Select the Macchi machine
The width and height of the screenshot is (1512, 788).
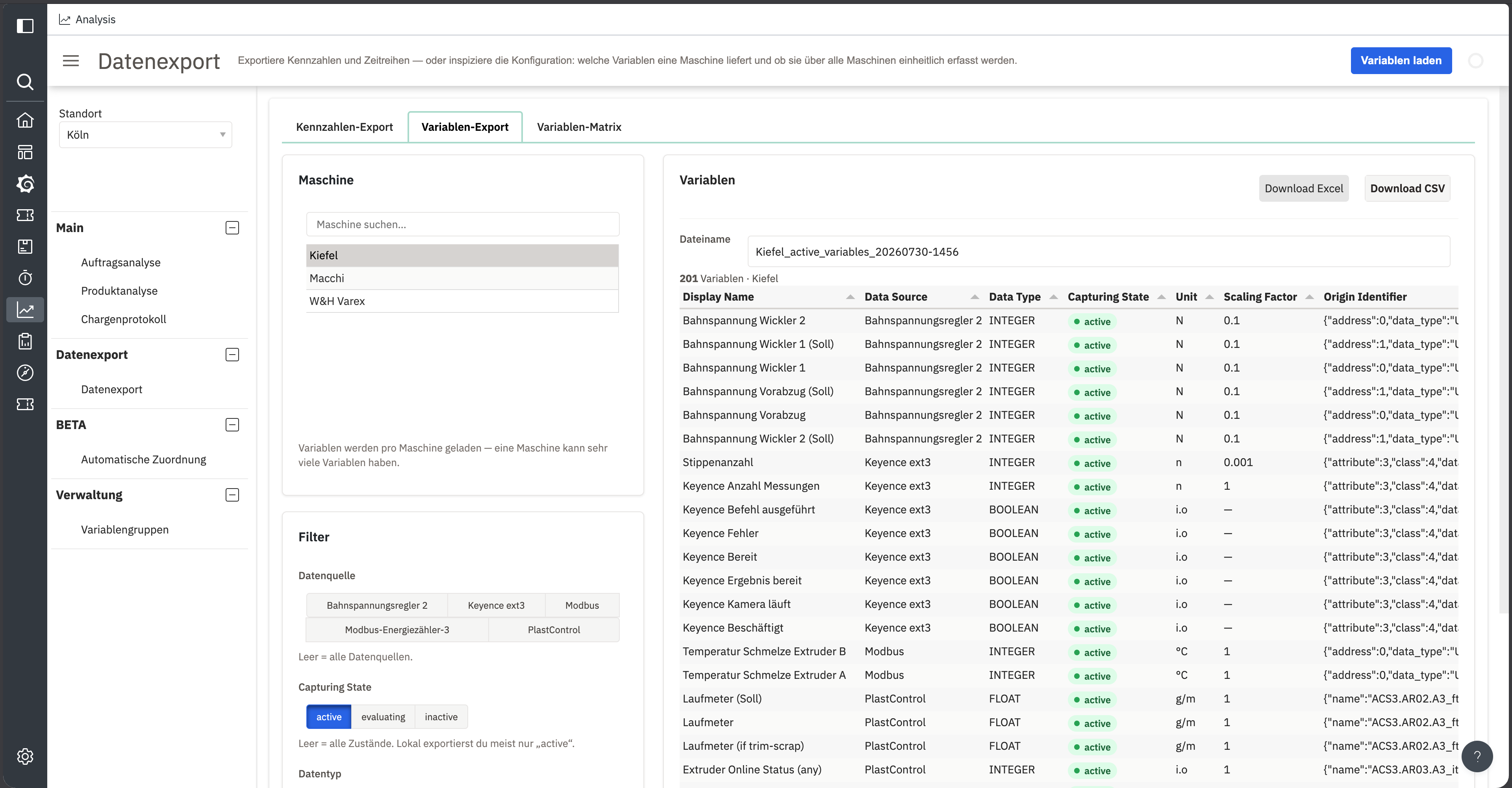pyautogui.click(x=463, y=278)
